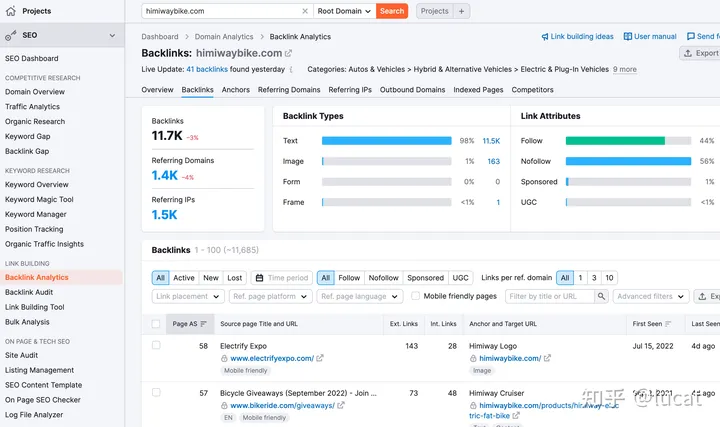Open the Competitors tab
This screenshot has height=427, width=720.
532,90
